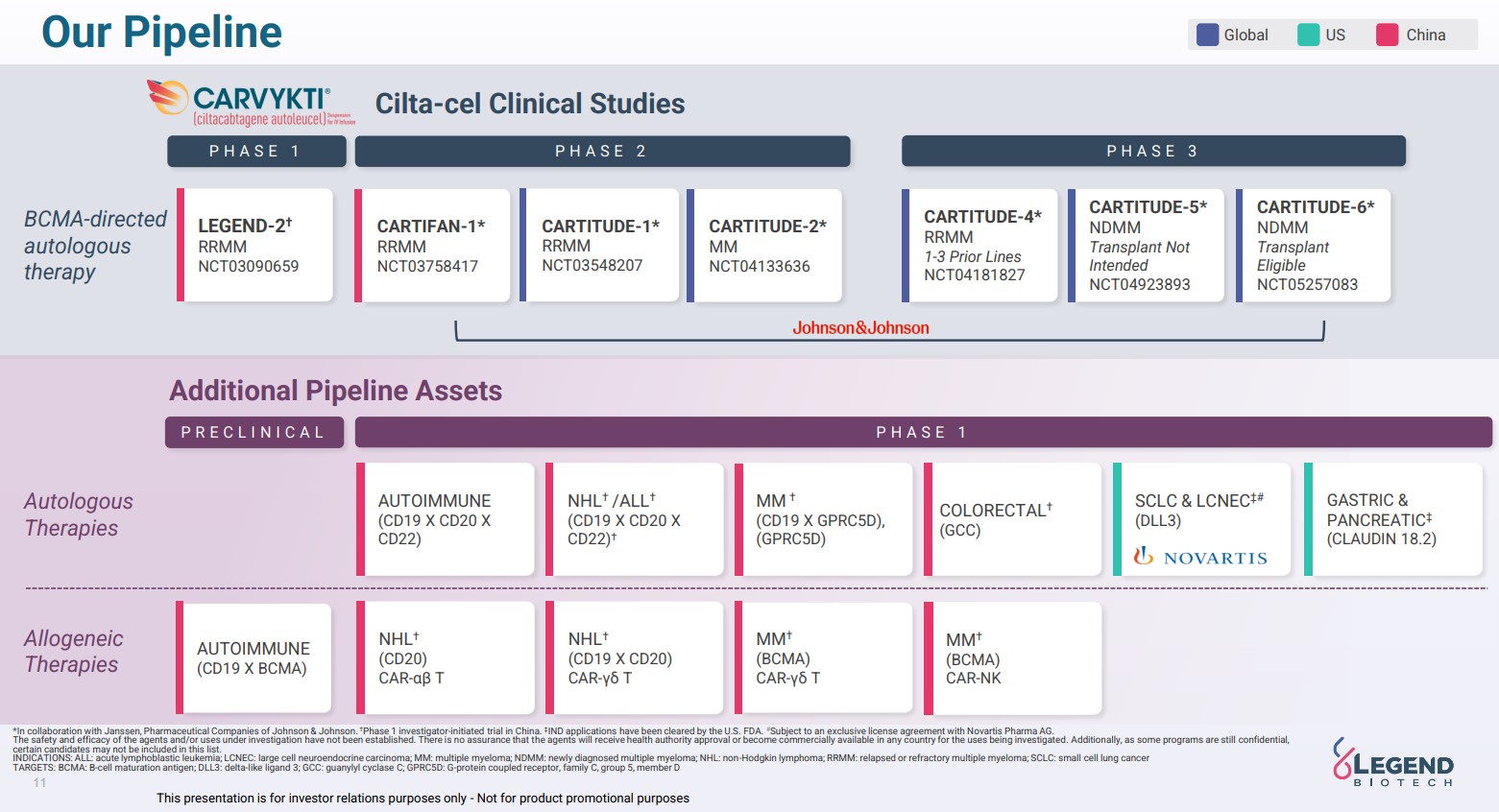Open the CARTITUDE-1 study card
This screenshot has height=812, width=1499.
[599, 246]
